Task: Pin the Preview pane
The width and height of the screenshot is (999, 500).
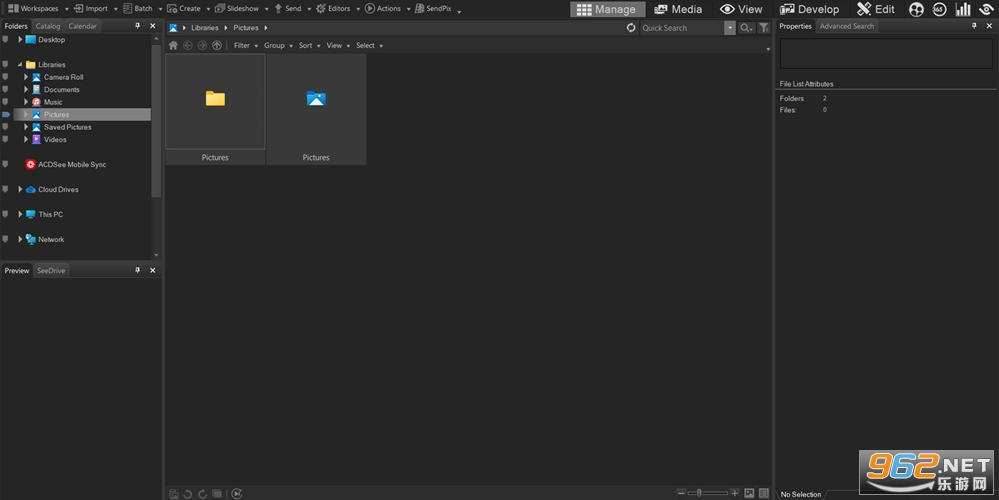Action: tap(138, 271)
